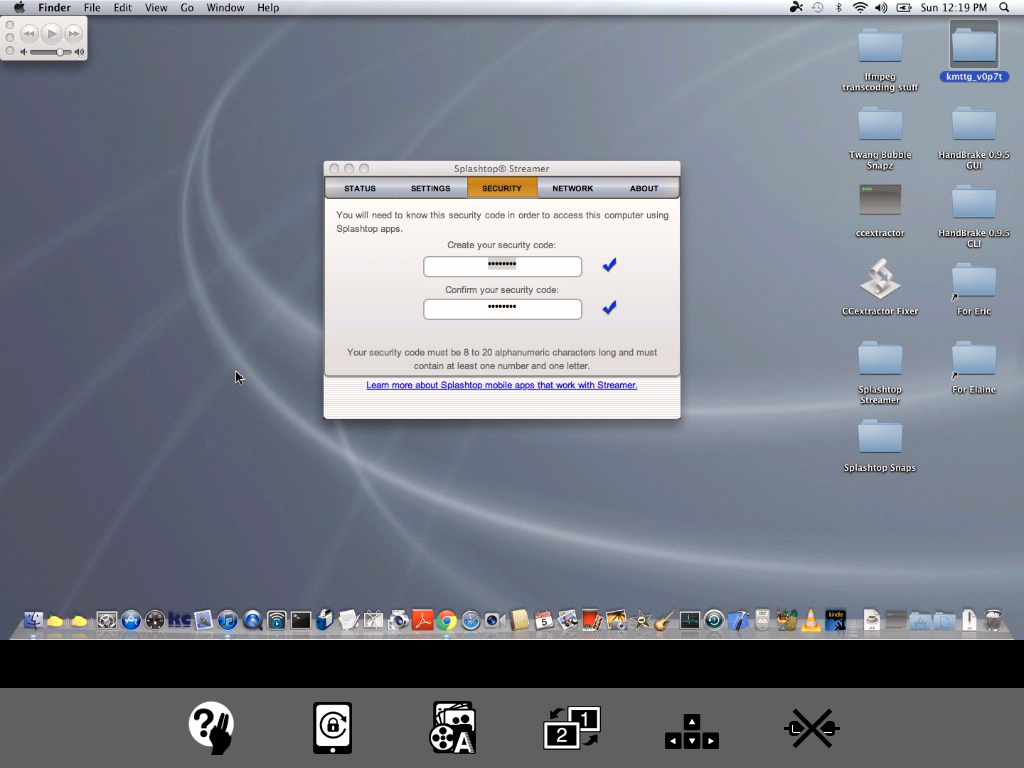Viewport: 1024px width, 768px height.
Task: Launch iTunes from the dock
Action: point(227,620)
